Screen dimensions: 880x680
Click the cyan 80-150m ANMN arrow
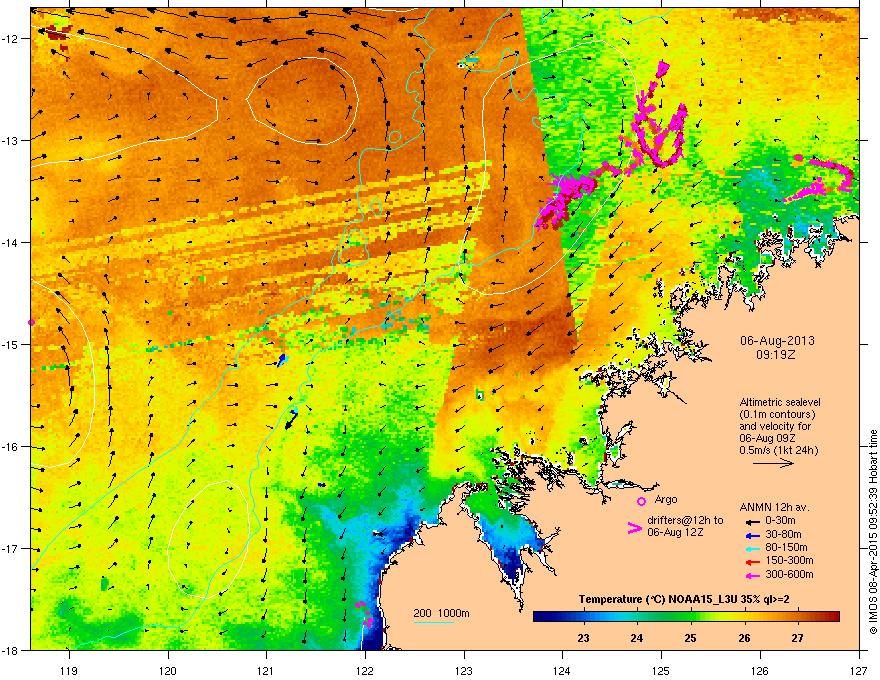[x=751, y=548]
